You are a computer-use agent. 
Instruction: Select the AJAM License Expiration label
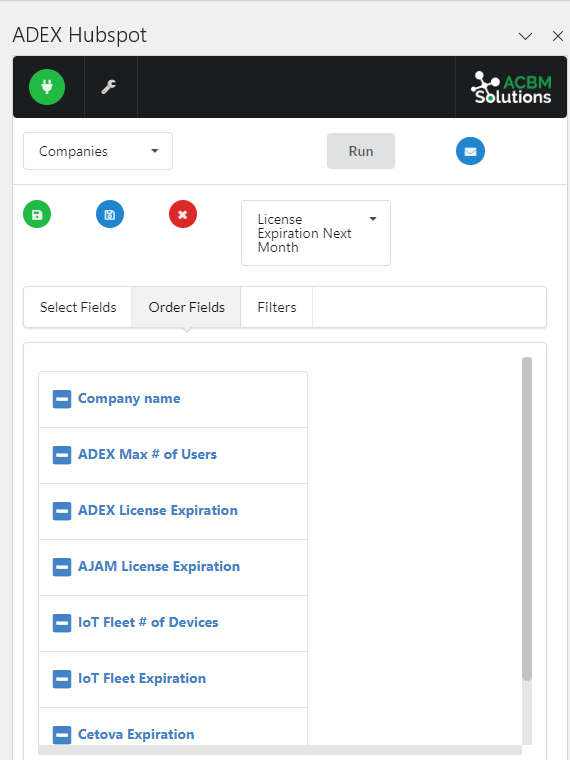(159, 567)
